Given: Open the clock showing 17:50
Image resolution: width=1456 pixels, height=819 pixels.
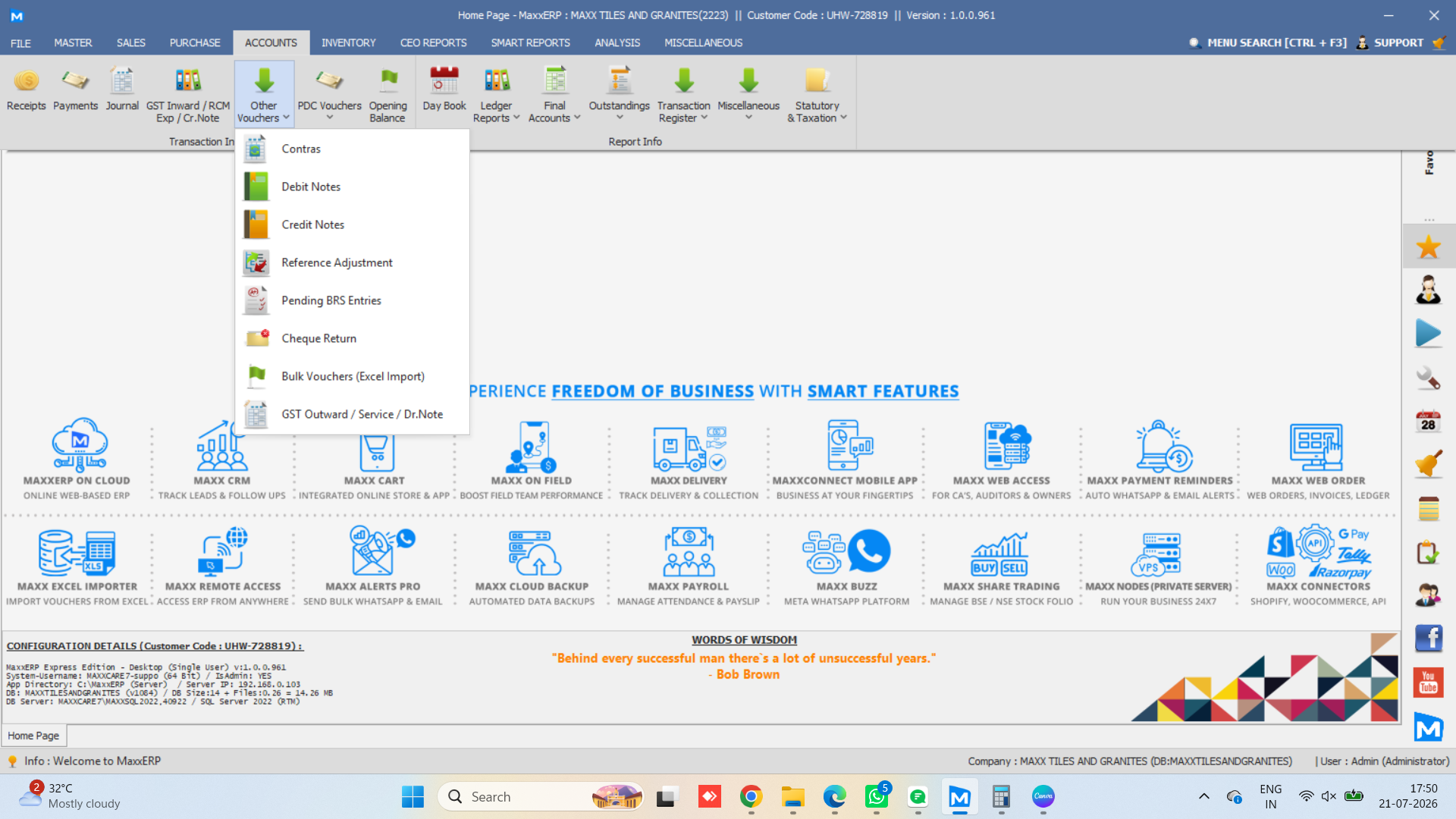Looking at the screenshot, I should (x=1407, y=796).
